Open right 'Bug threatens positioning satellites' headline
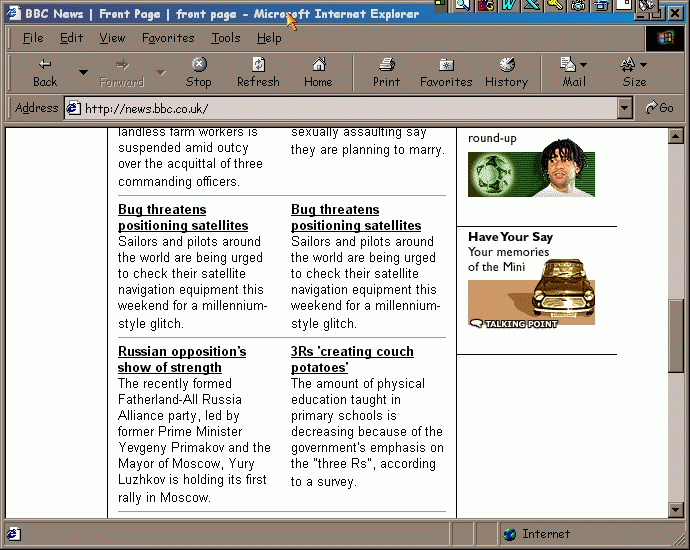 tap(356, 217)
